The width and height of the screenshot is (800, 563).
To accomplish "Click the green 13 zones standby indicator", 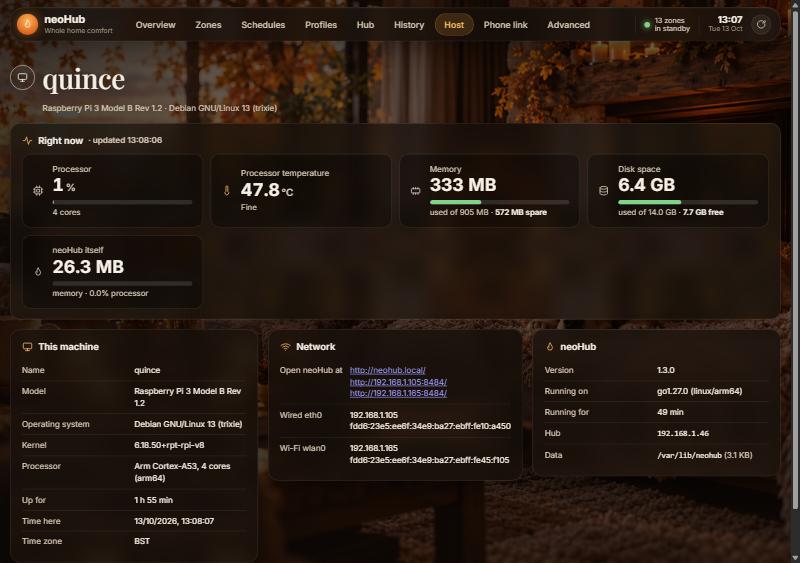I will pos(646,25).
